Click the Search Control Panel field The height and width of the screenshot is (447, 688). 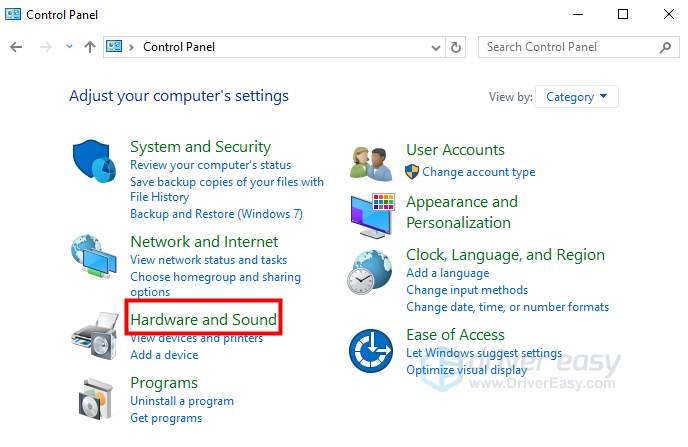point(567,47)
